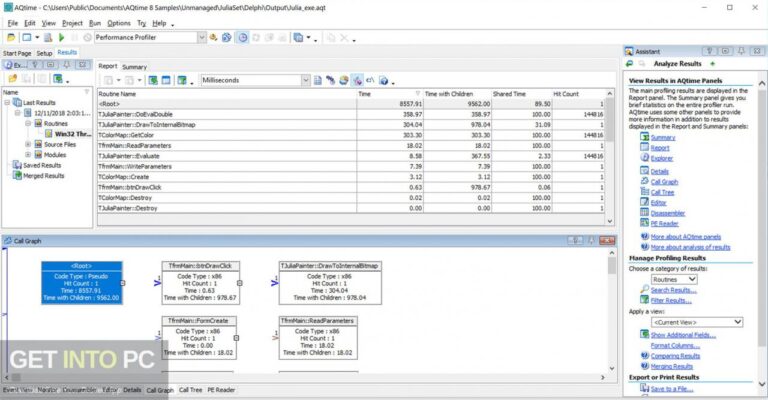Image resolution: width=768 pixels, height=400 pixels.
Task: Click the binoculars-like icon next to document icon
Action: [331, 80]
